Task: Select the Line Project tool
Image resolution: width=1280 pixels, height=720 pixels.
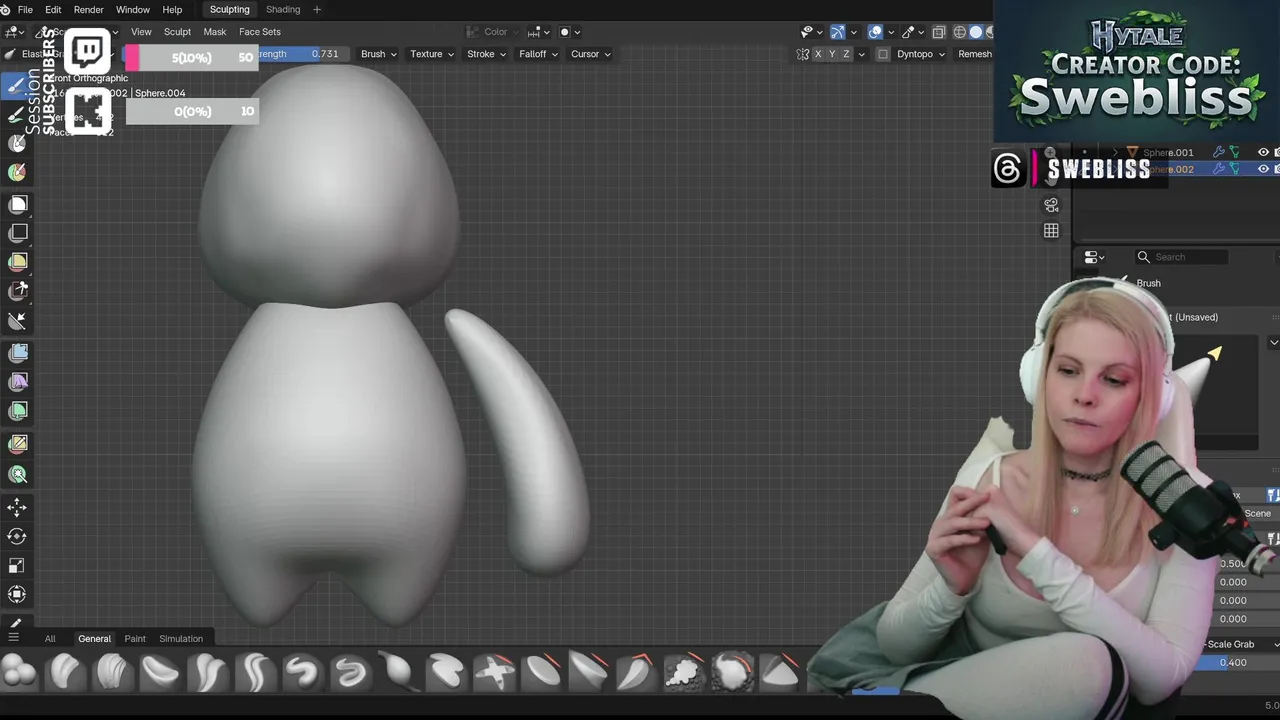Action: [17, 321]
